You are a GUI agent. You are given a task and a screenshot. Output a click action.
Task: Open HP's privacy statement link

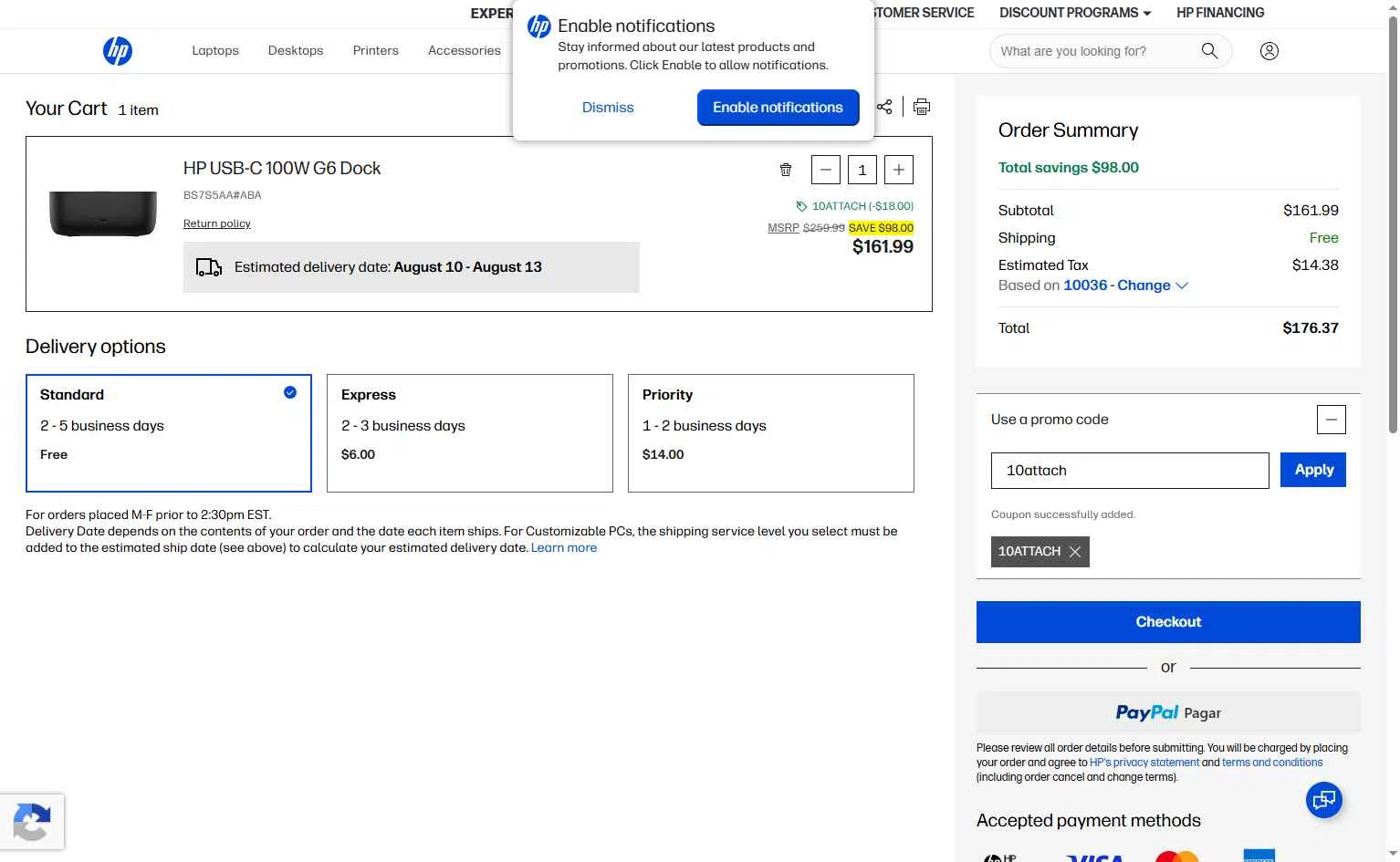[x=1144, y=763]
